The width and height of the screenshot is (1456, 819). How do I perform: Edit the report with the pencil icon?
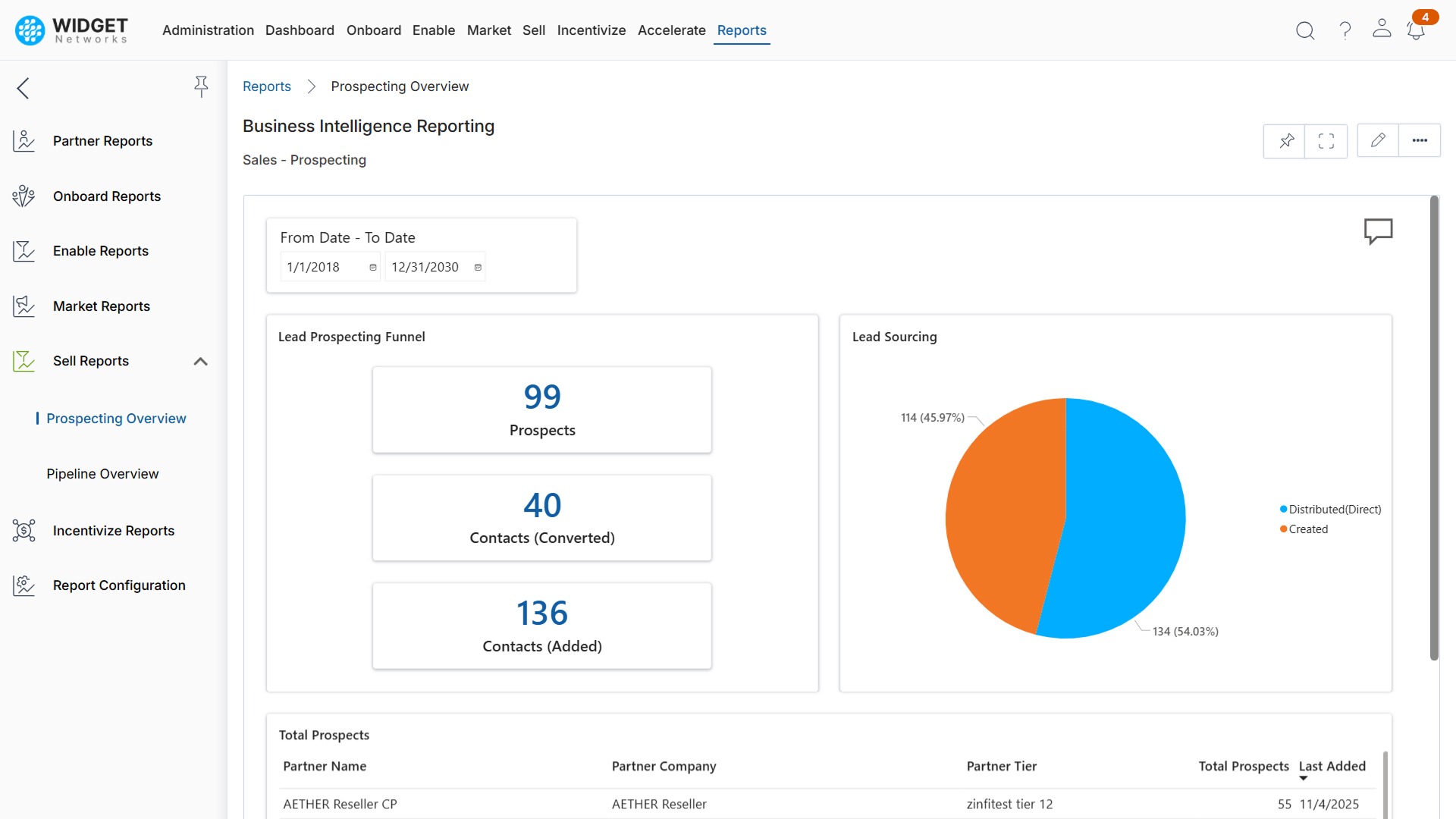(x=1378, y=140)
